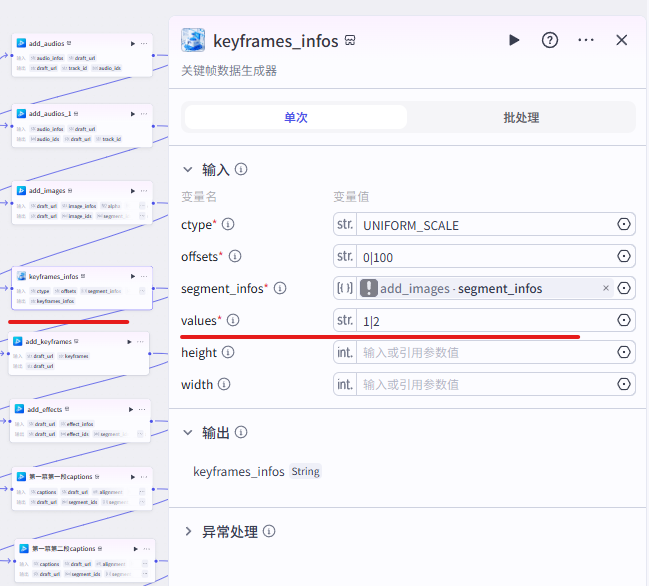Show info tooltip for 输入 section
The height and width of the screenshot is (586, 649).
(x=241, y=169)
